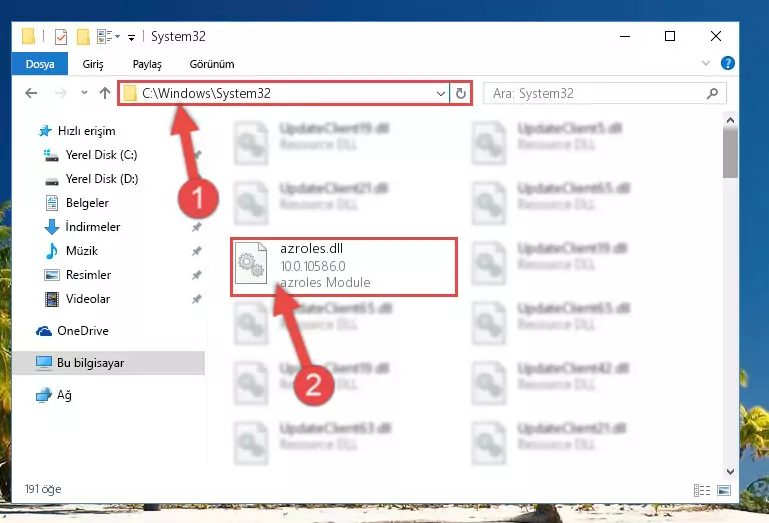Expand the ribbon with the chevron

(706, 63)
